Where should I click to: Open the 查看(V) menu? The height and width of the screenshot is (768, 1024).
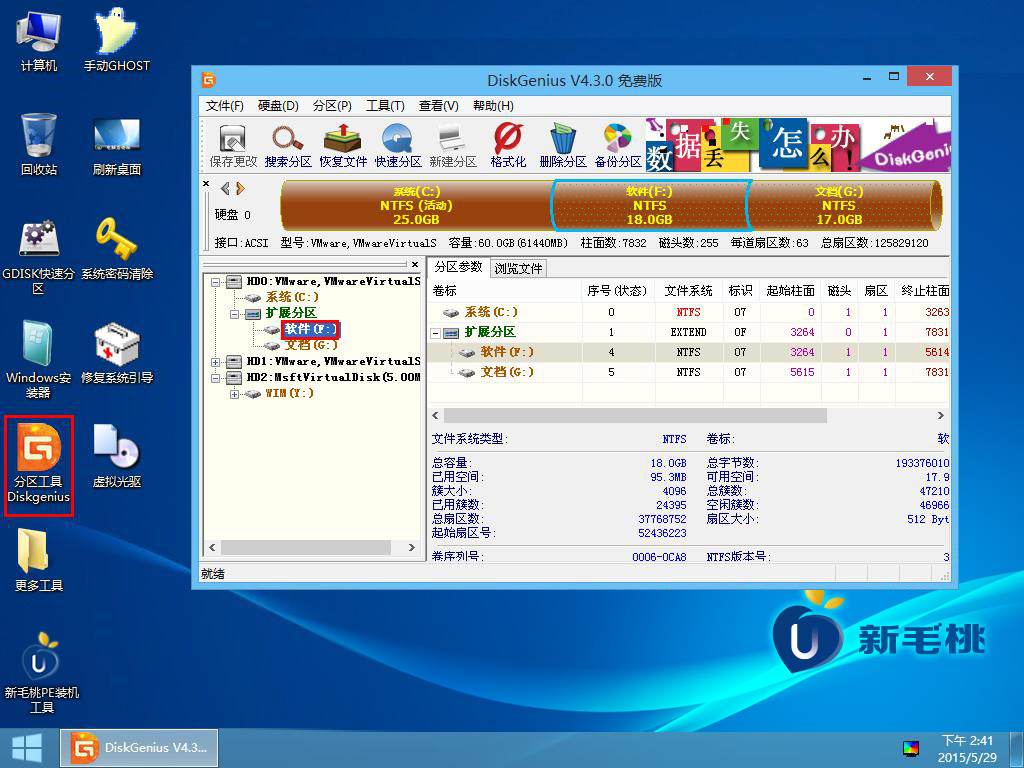[439, 106]
